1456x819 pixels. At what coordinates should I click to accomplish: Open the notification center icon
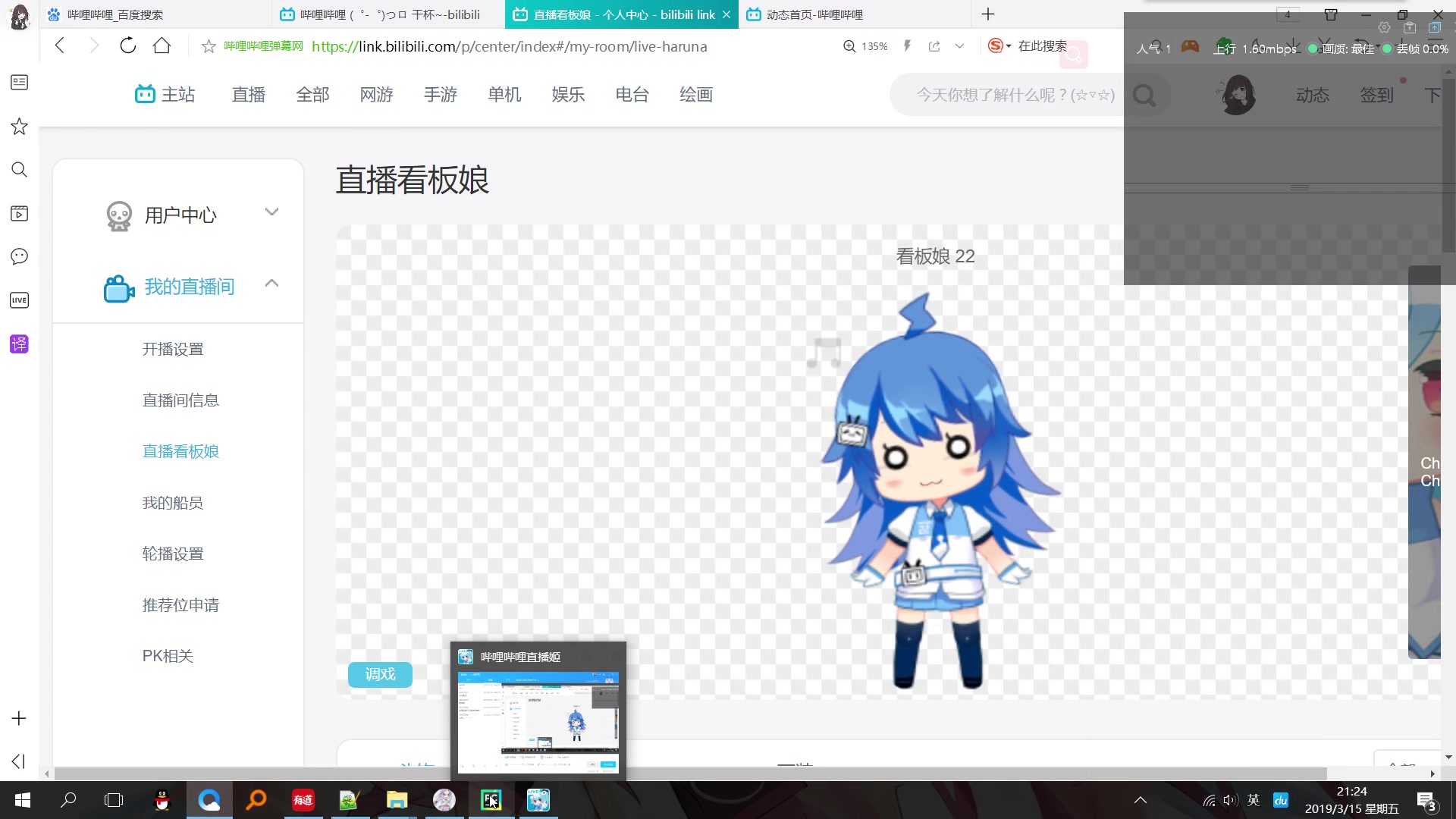click(x=1427, y=801)
